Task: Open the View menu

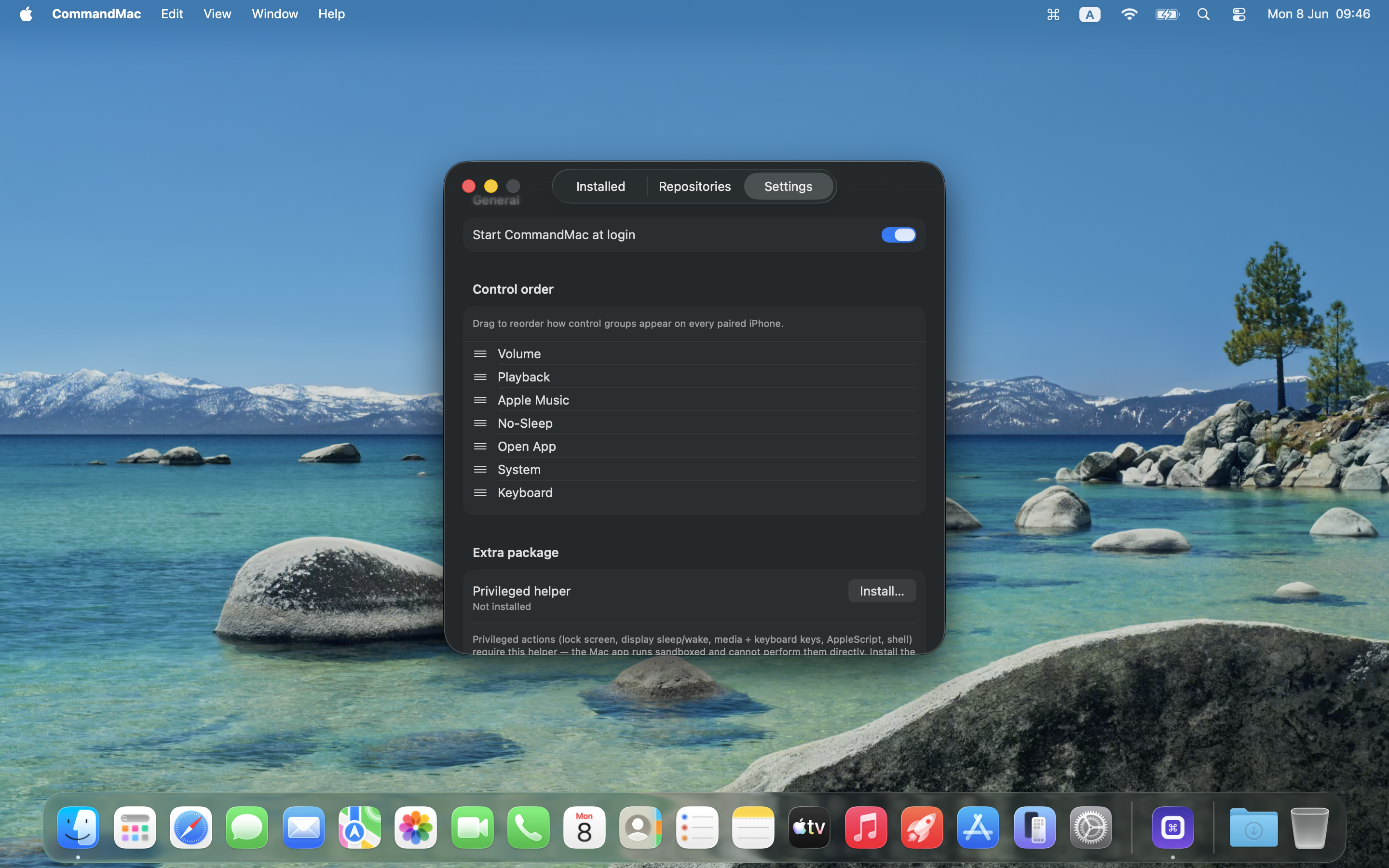Action: click(x=217, y=14)
